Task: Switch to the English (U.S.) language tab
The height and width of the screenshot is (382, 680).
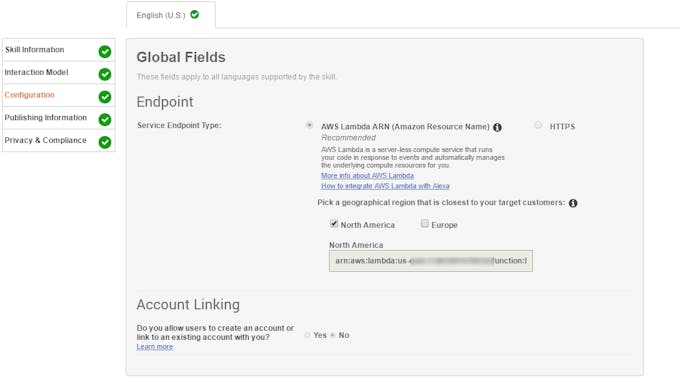Action: point(171,15)
